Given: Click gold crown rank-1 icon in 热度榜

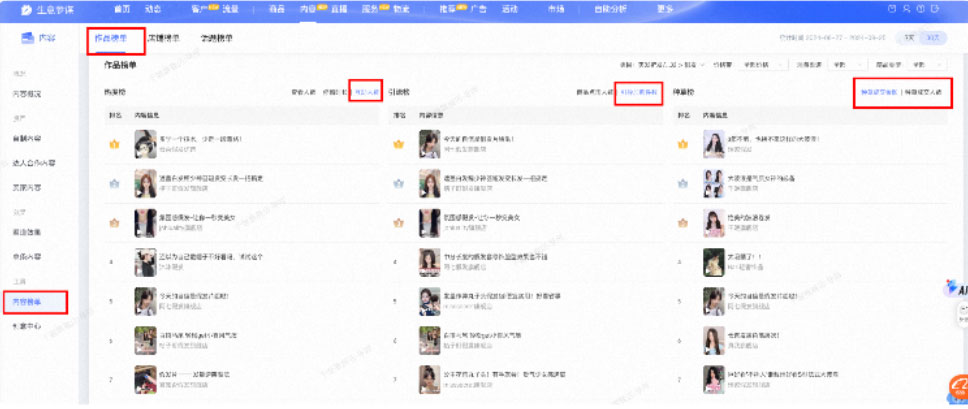Looking at the screenshot, I should tap(114, 144).
